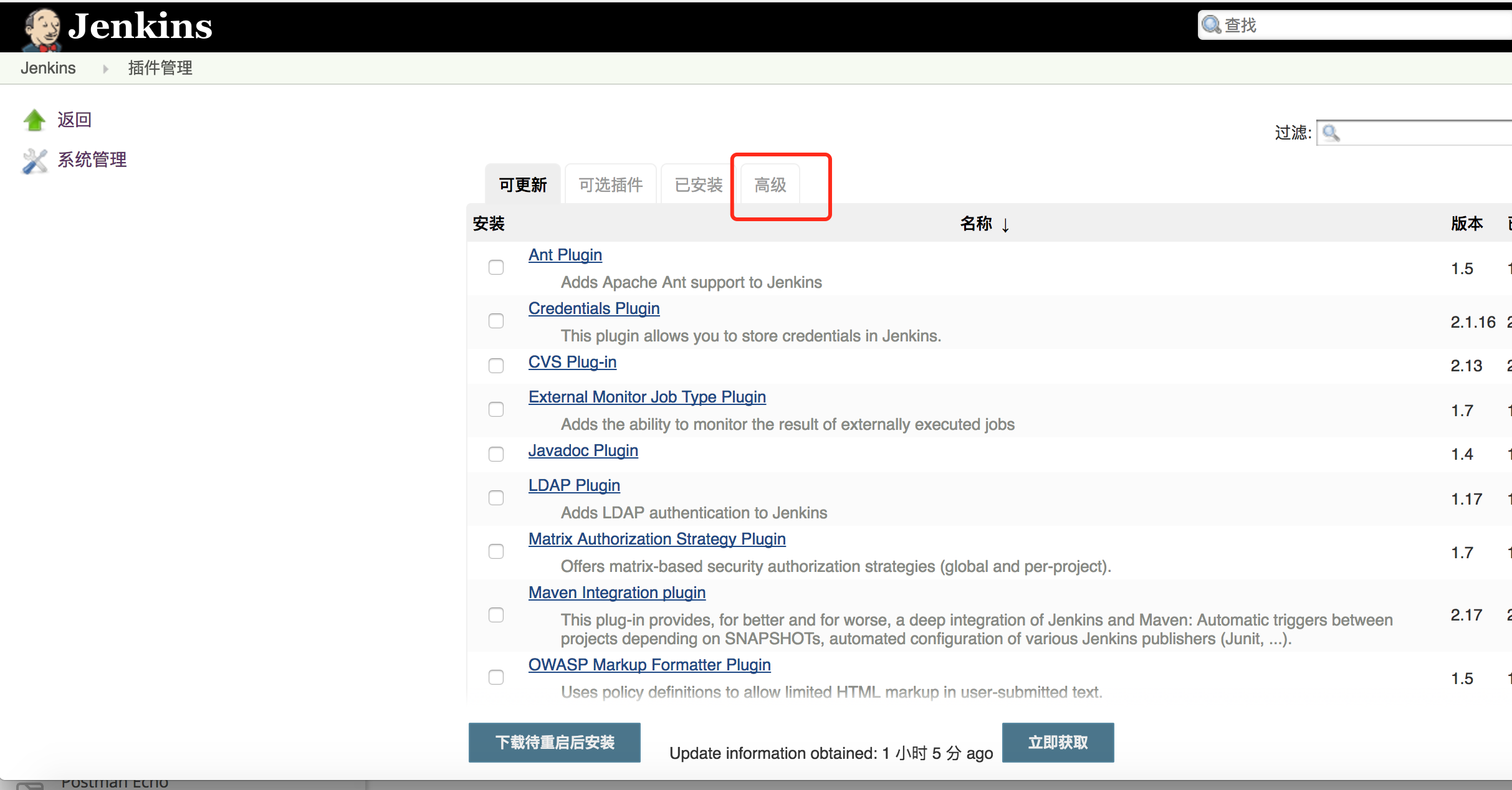This screenshot has width=1512, height=790.
Task: Check the Ant Plugin checkbox
Action: [x=496, y=267]
